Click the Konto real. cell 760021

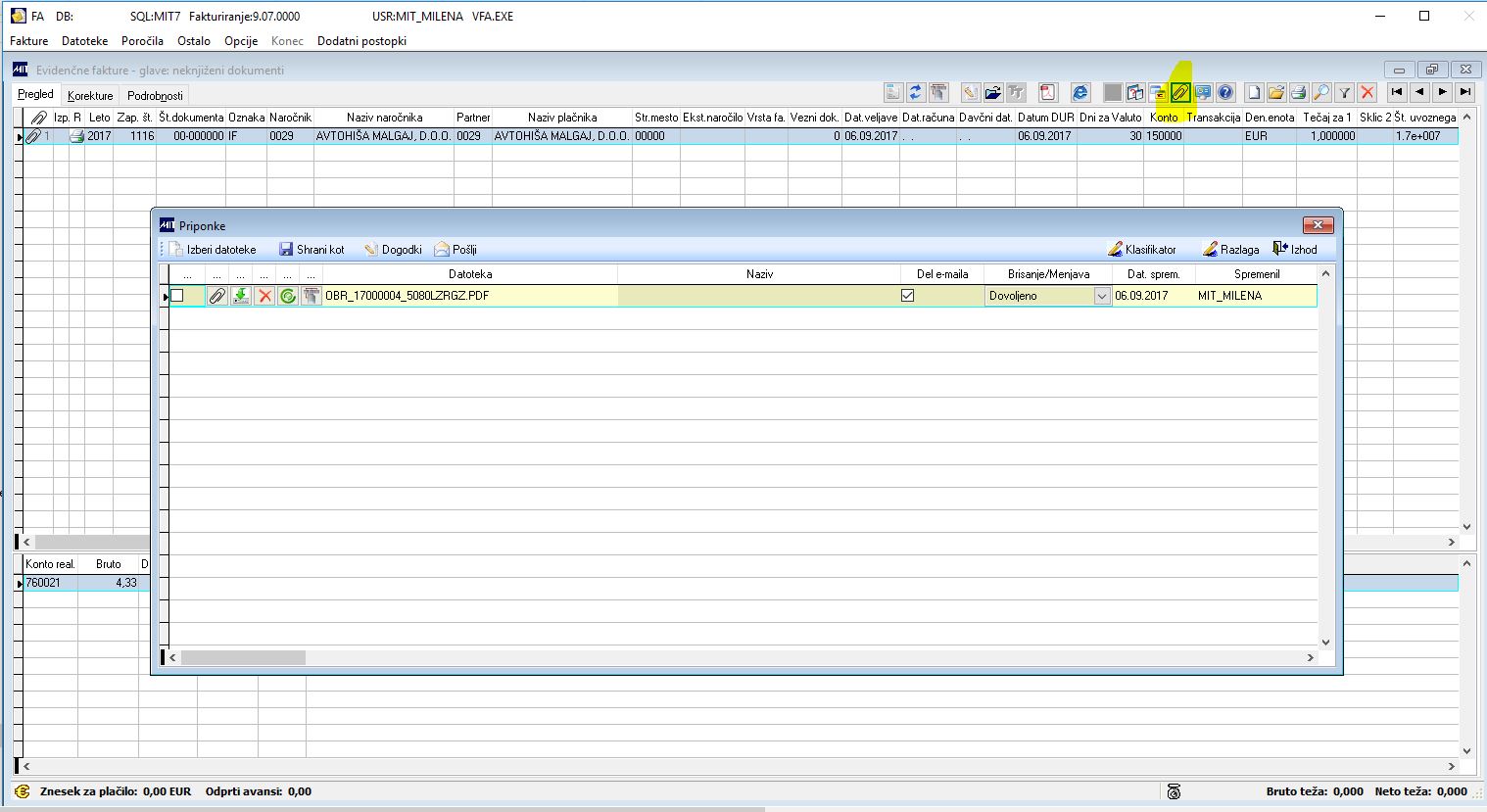(49, 583)
